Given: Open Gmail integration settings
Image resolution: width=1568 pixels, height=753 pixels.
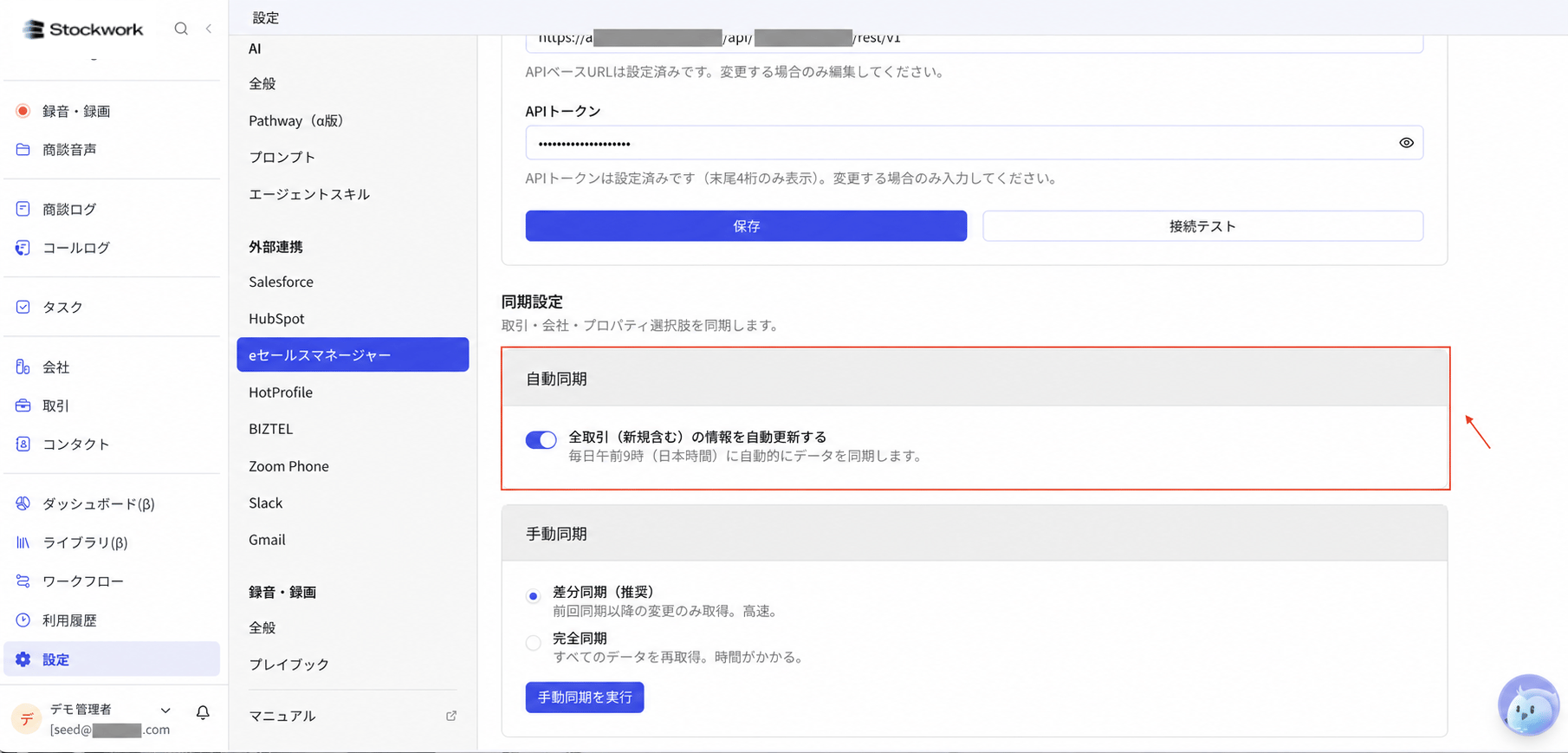Looking at the screenshot, I should tap(267, 539).
